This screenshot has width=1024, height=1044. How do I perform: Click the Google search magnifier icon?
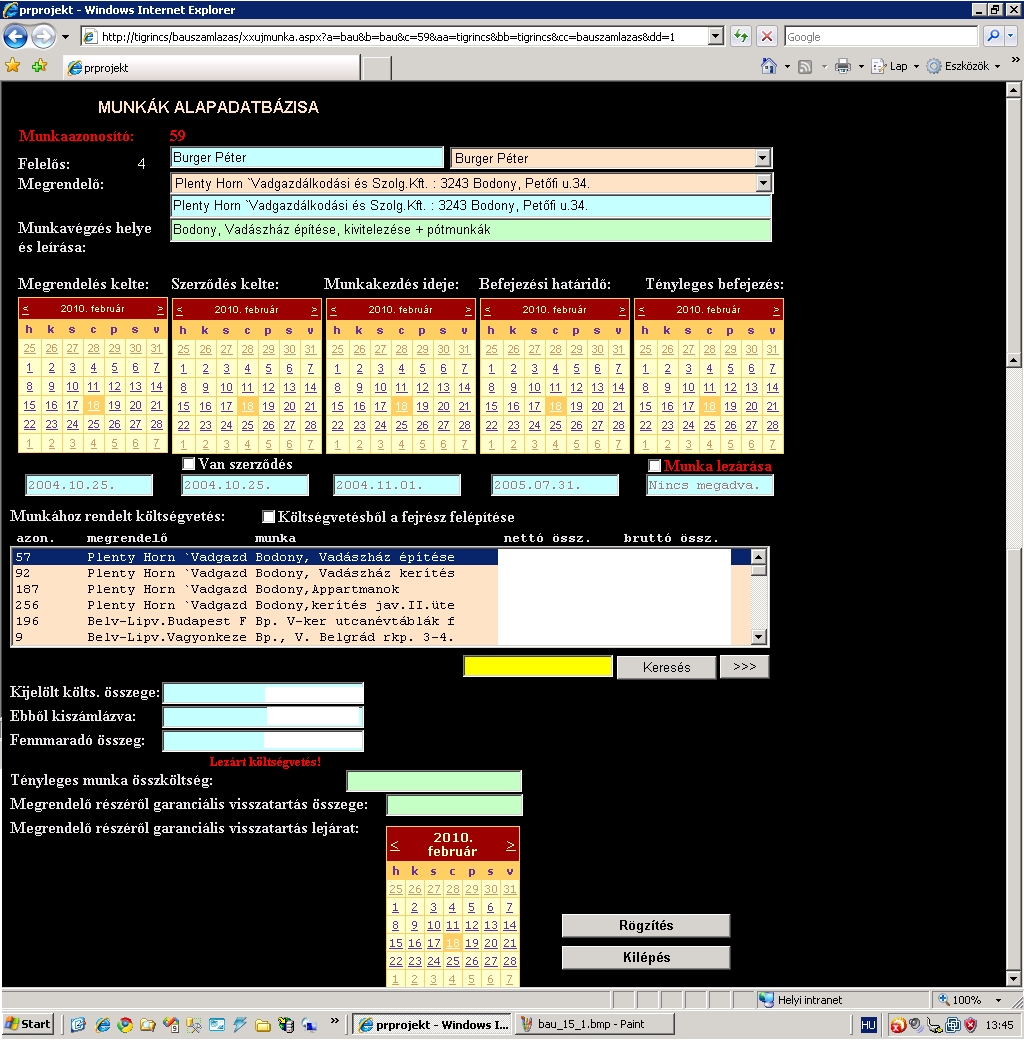click(993, 37)
